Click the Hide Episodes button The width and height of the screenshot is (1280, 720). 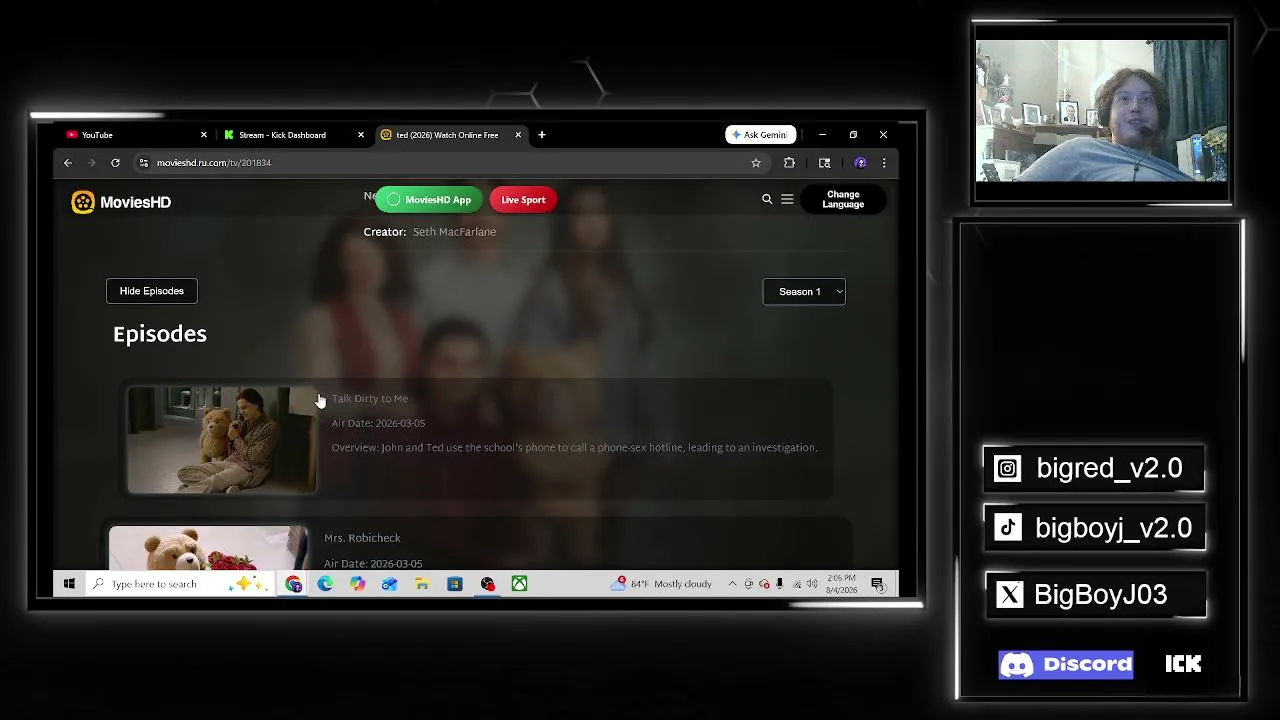tap(152, 291)
